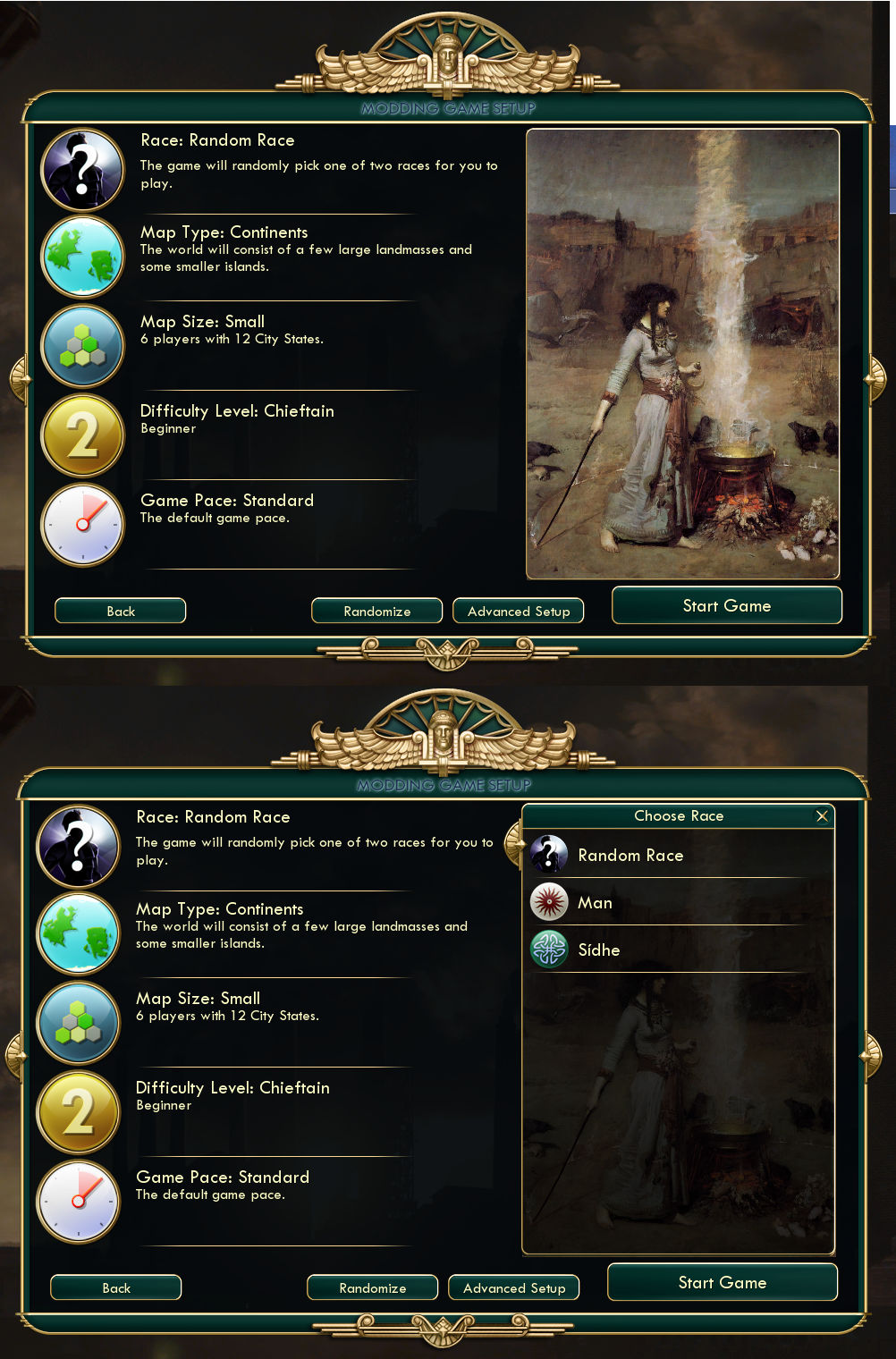The height and width of the screenshot is (1359, 896).
Task: Click the sorceress painting in upper panel
Action: pos(683,354)
